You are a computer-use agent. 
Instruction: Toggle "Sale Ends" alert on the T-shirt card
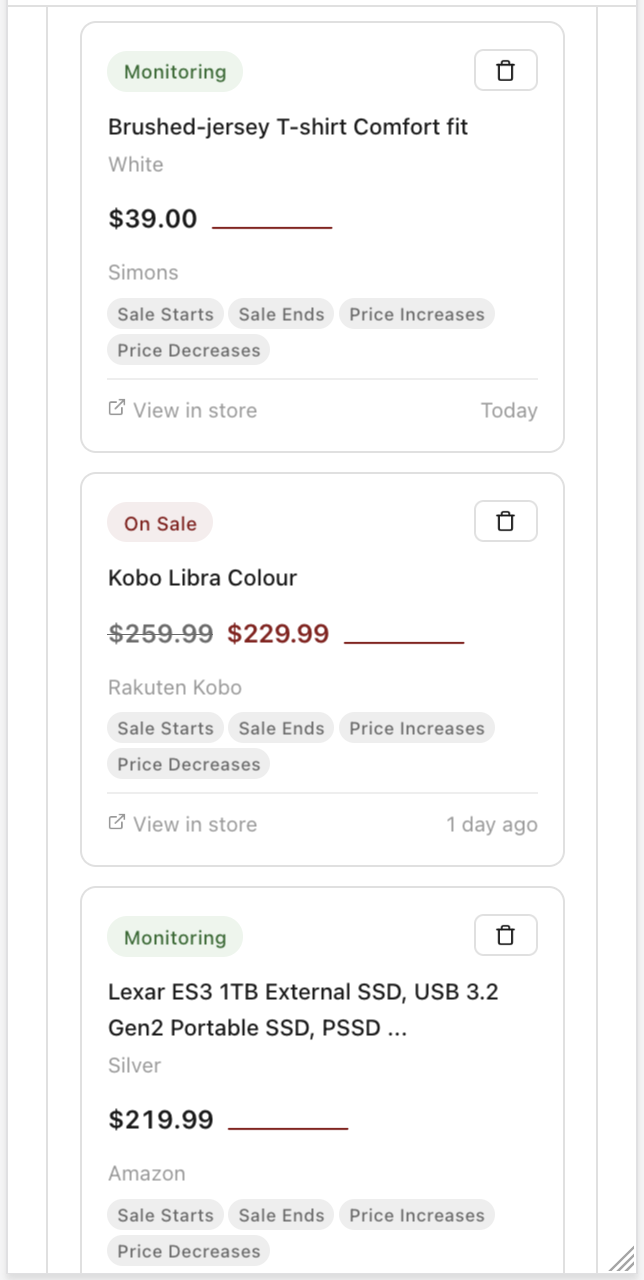click(280, 313)
